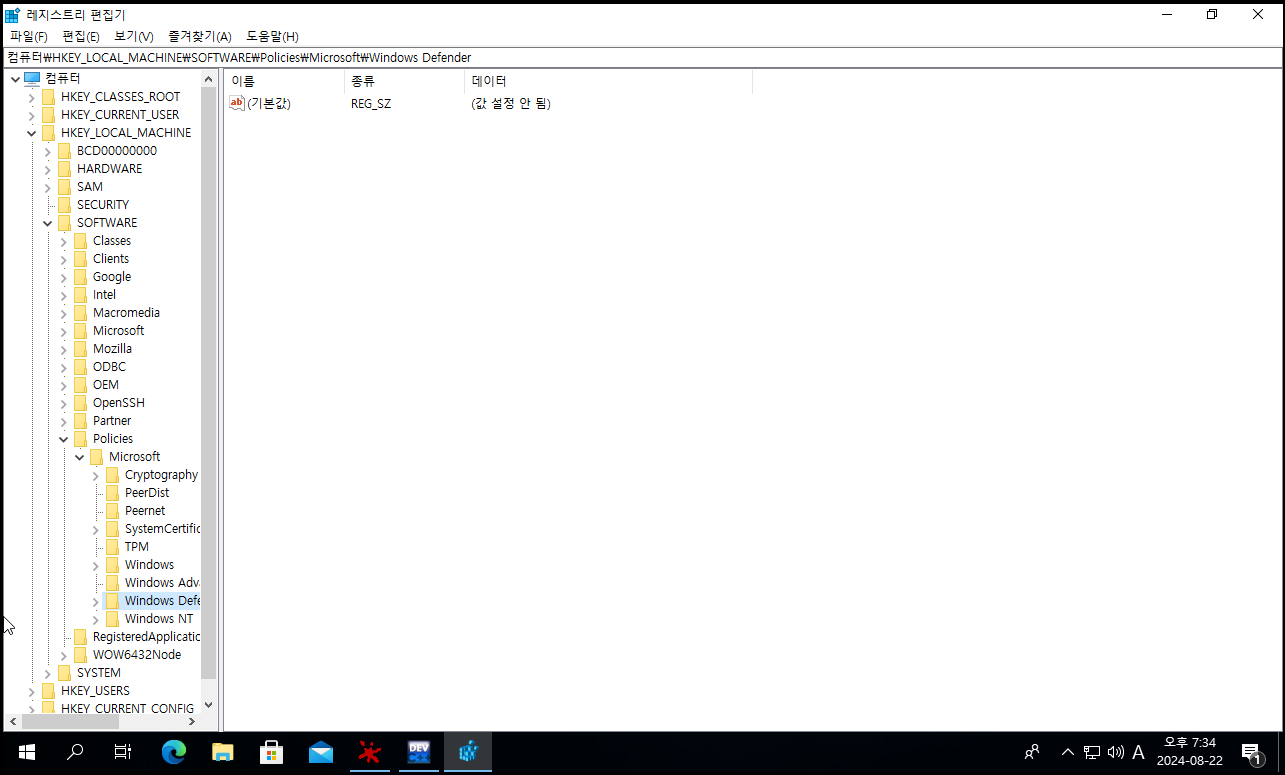This screenshot has height=775, width=1285.
Task: Open the Windows Start menu
Action: [27, 752]
